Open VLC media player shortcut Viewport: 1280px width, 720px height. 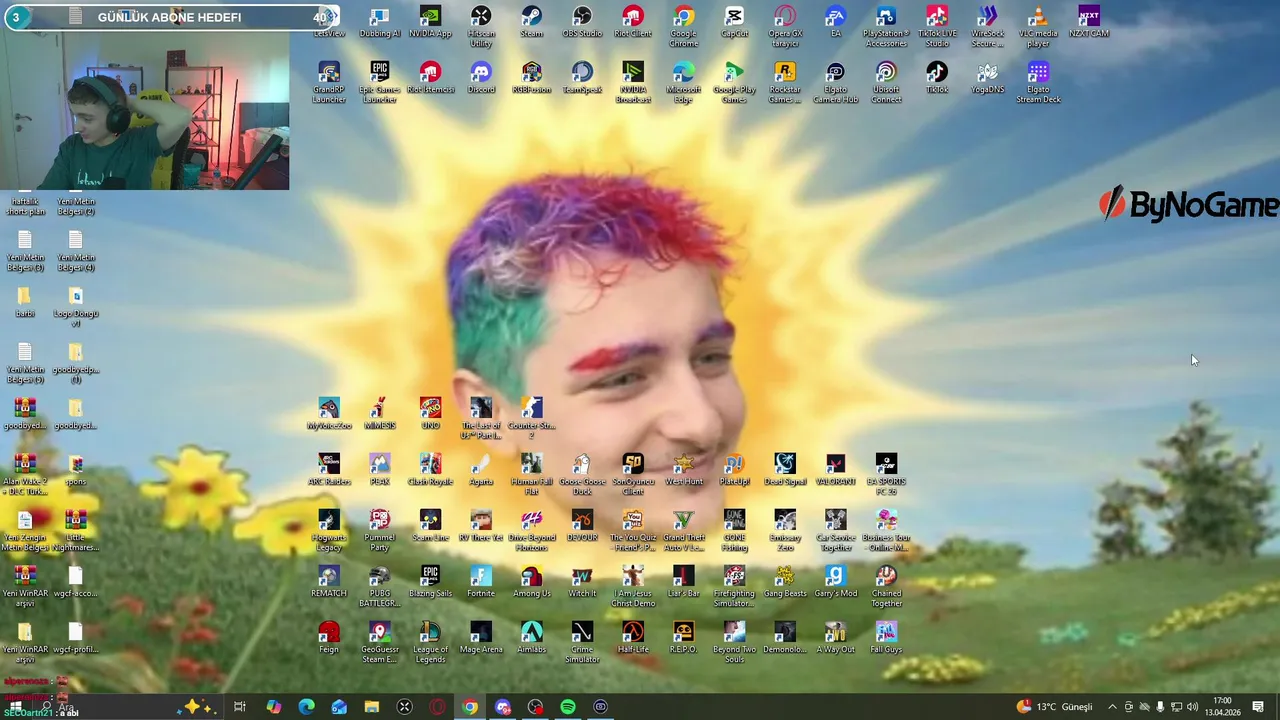click(1038, 27)
